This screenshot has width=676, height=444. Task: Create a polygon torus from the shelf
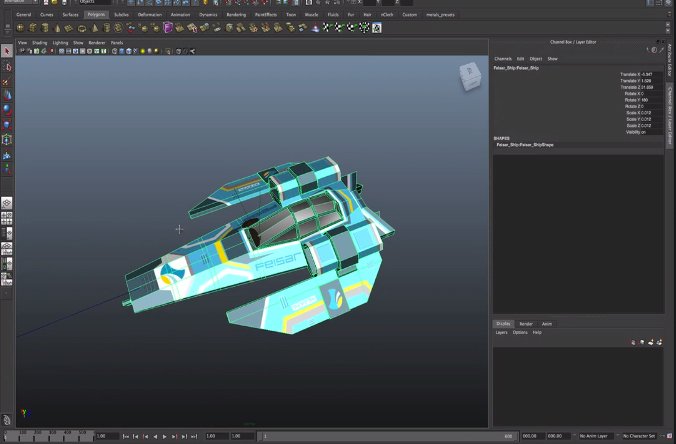tap(81, 28)
